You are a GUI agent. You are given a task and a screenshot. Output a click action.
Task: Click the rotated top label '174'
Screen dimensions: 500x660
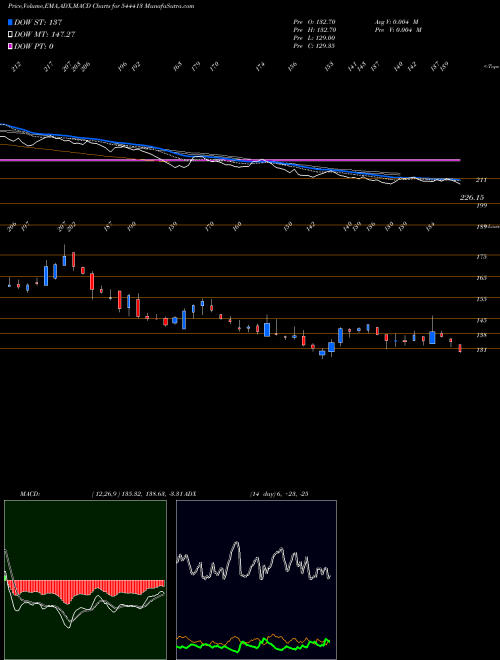click(x=261, y=67)
